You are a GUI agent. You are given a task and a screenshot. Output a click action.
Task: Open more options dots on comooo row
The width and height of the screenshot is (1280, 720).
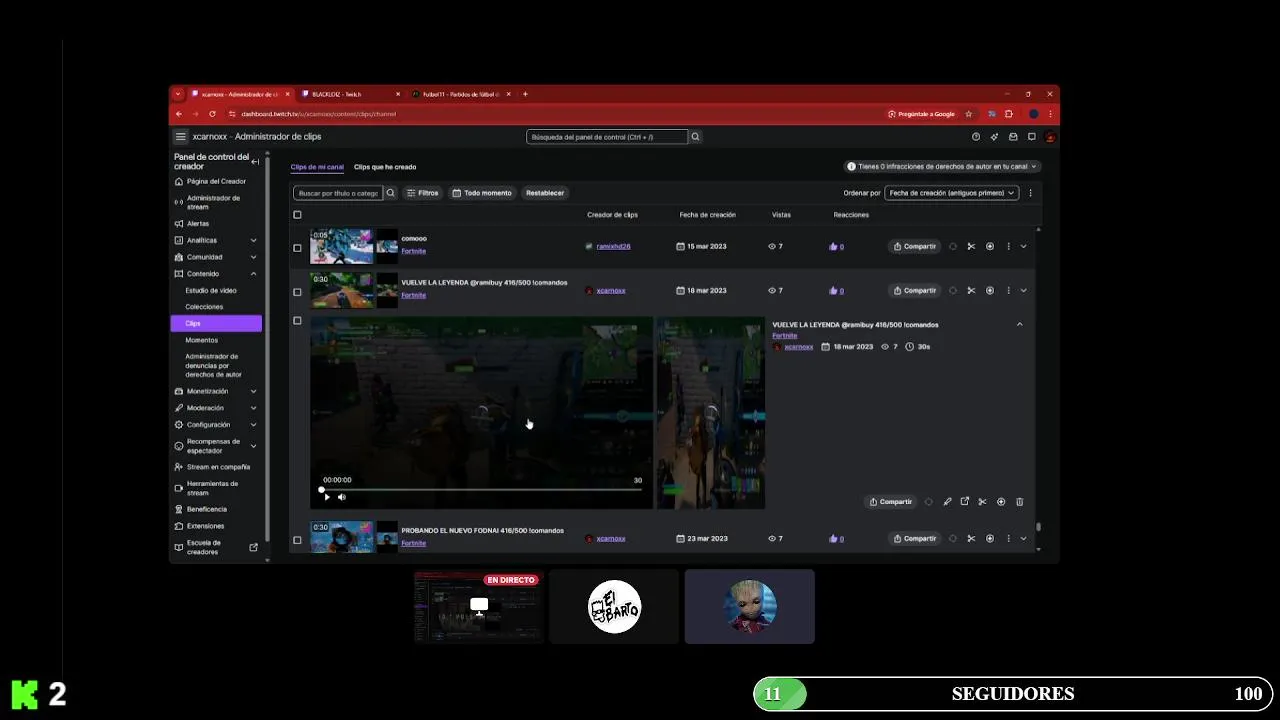click(1008, 246)
